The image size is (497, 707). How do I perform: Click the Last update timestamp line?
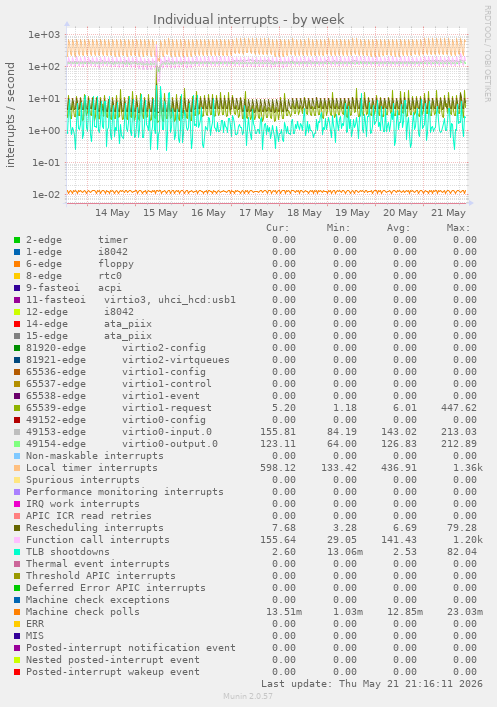click(x=372, y=684)
